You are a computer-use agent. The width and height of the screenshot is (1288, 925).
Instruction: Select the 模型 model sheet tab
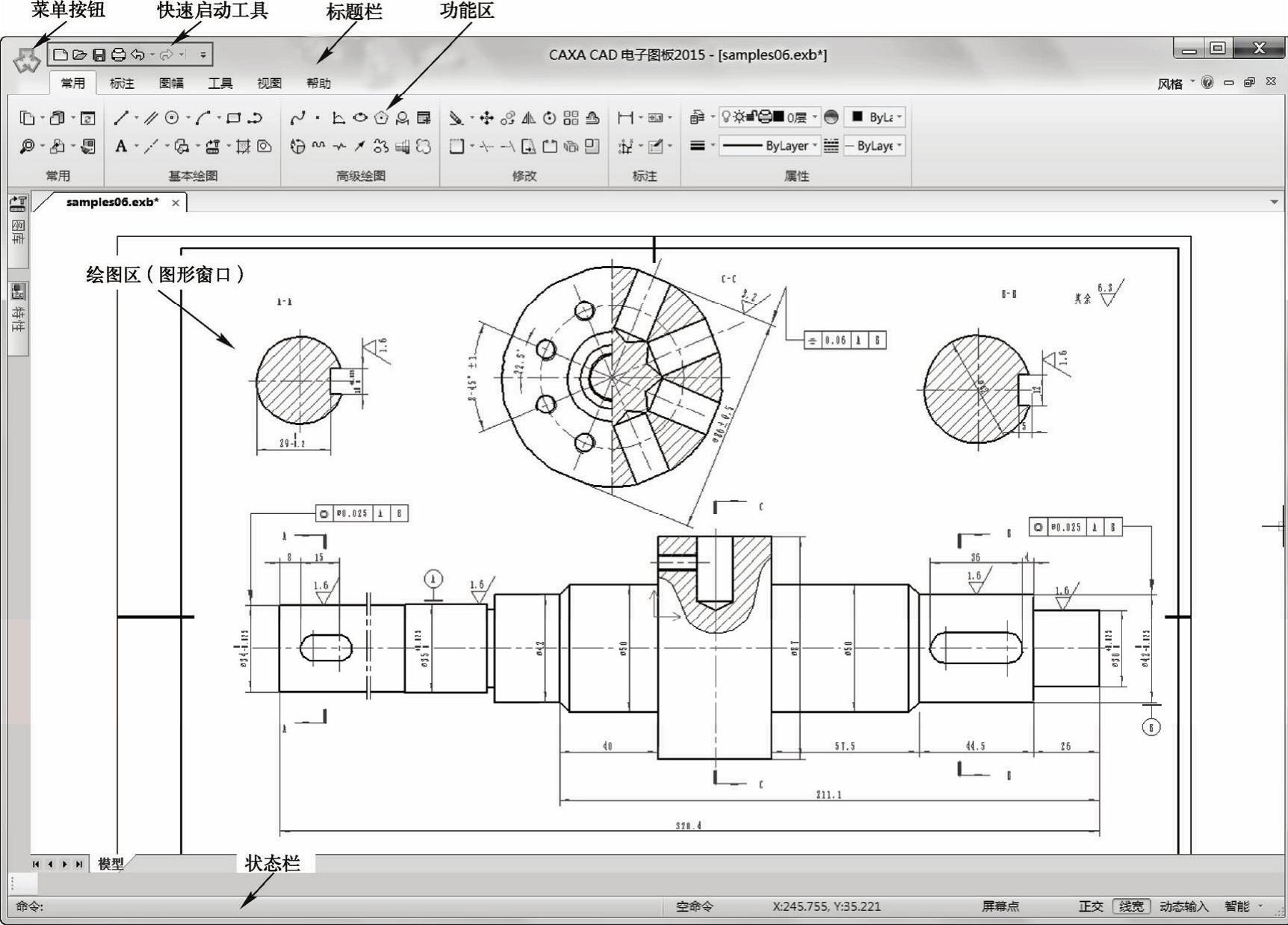[111, 864]
